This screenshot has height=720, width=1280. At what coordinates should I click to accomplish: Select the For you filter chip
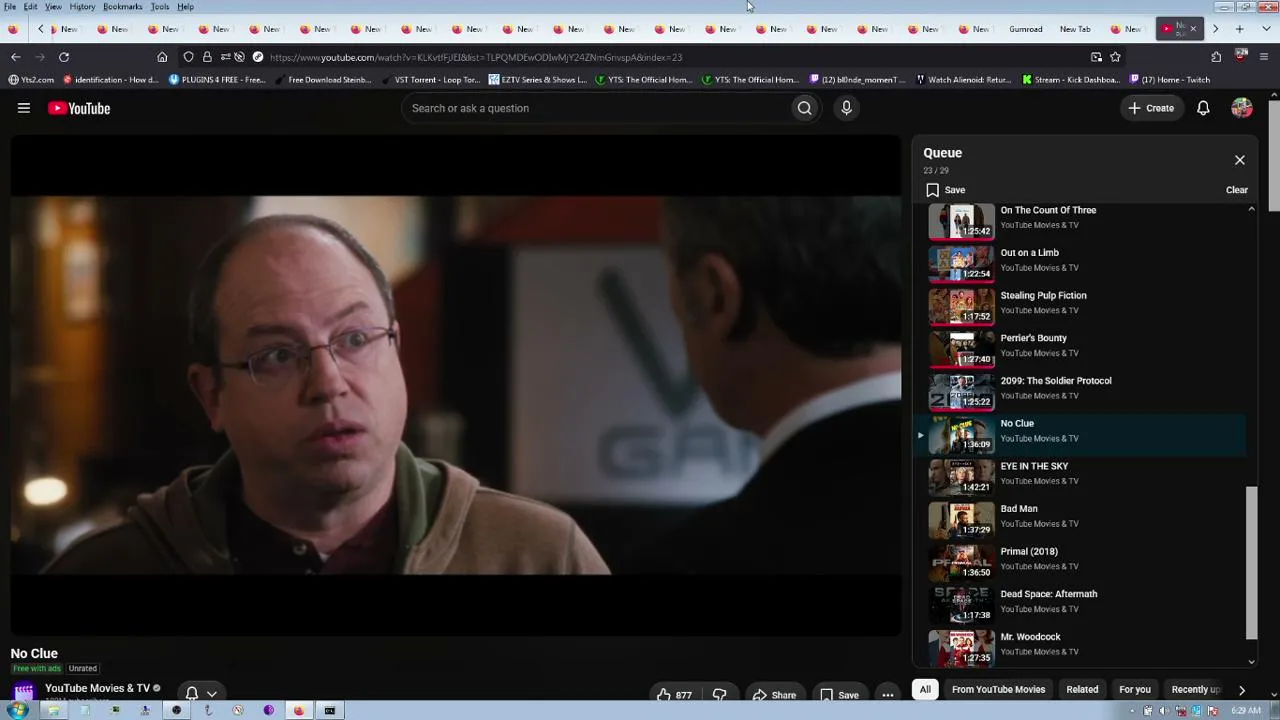coord(1135,689)
